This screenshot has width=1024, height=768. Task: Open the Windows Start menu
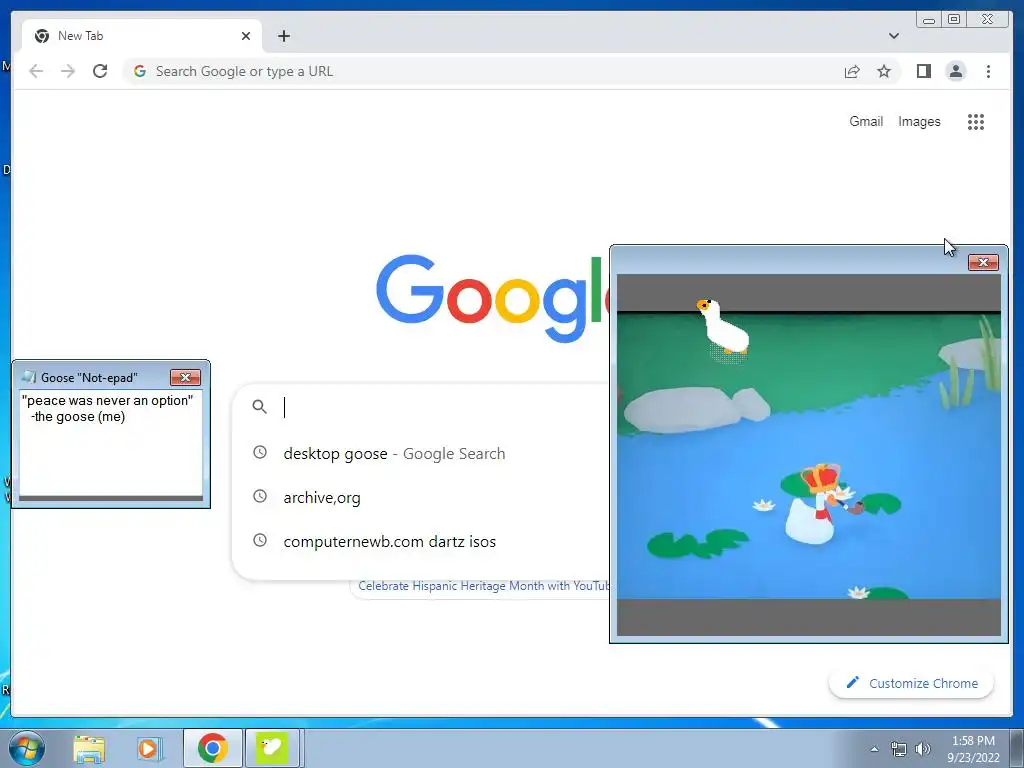(27, 748)
